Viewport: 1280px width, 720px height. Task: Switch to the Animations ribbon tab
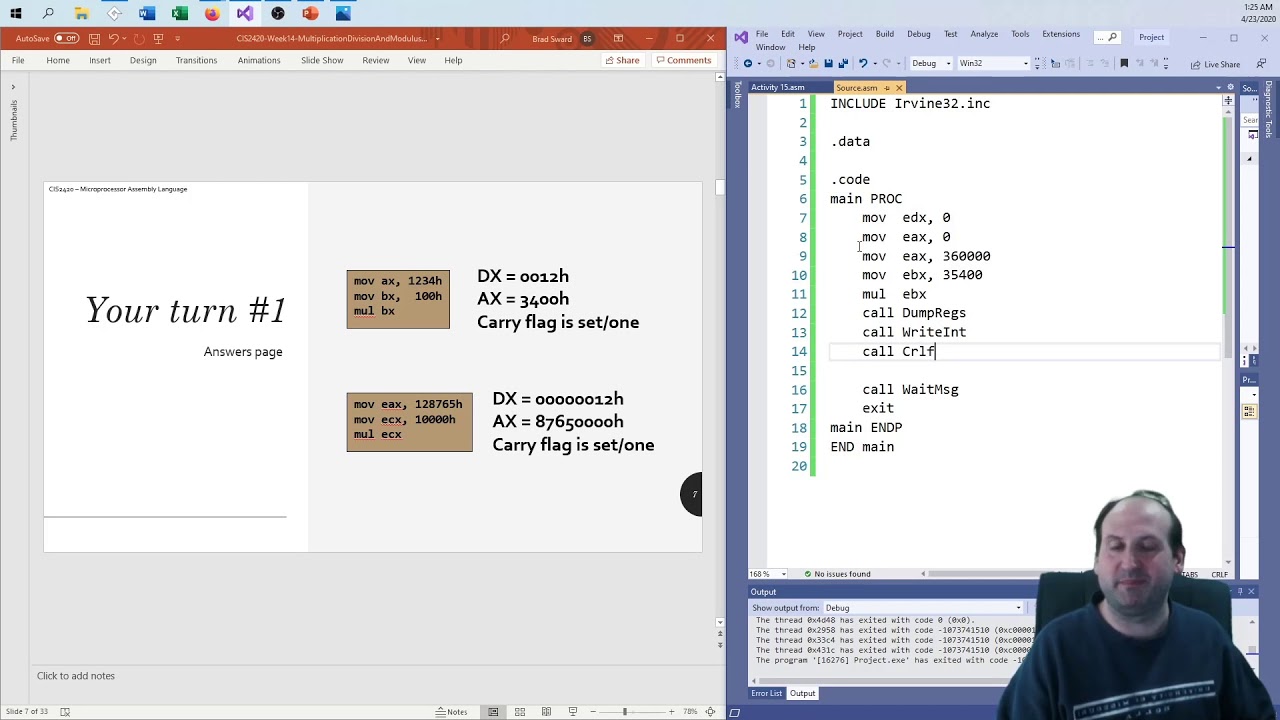259,60
